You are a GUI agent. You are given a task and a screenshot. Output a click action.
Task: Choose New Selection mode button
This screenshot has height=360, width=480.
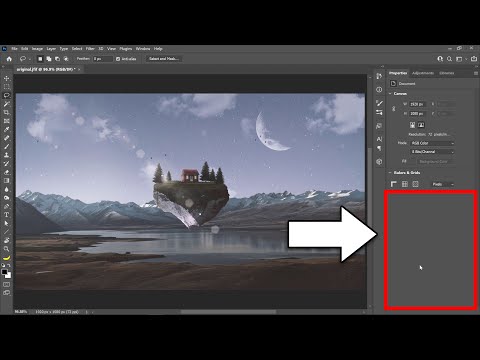(x=40, y=59)
